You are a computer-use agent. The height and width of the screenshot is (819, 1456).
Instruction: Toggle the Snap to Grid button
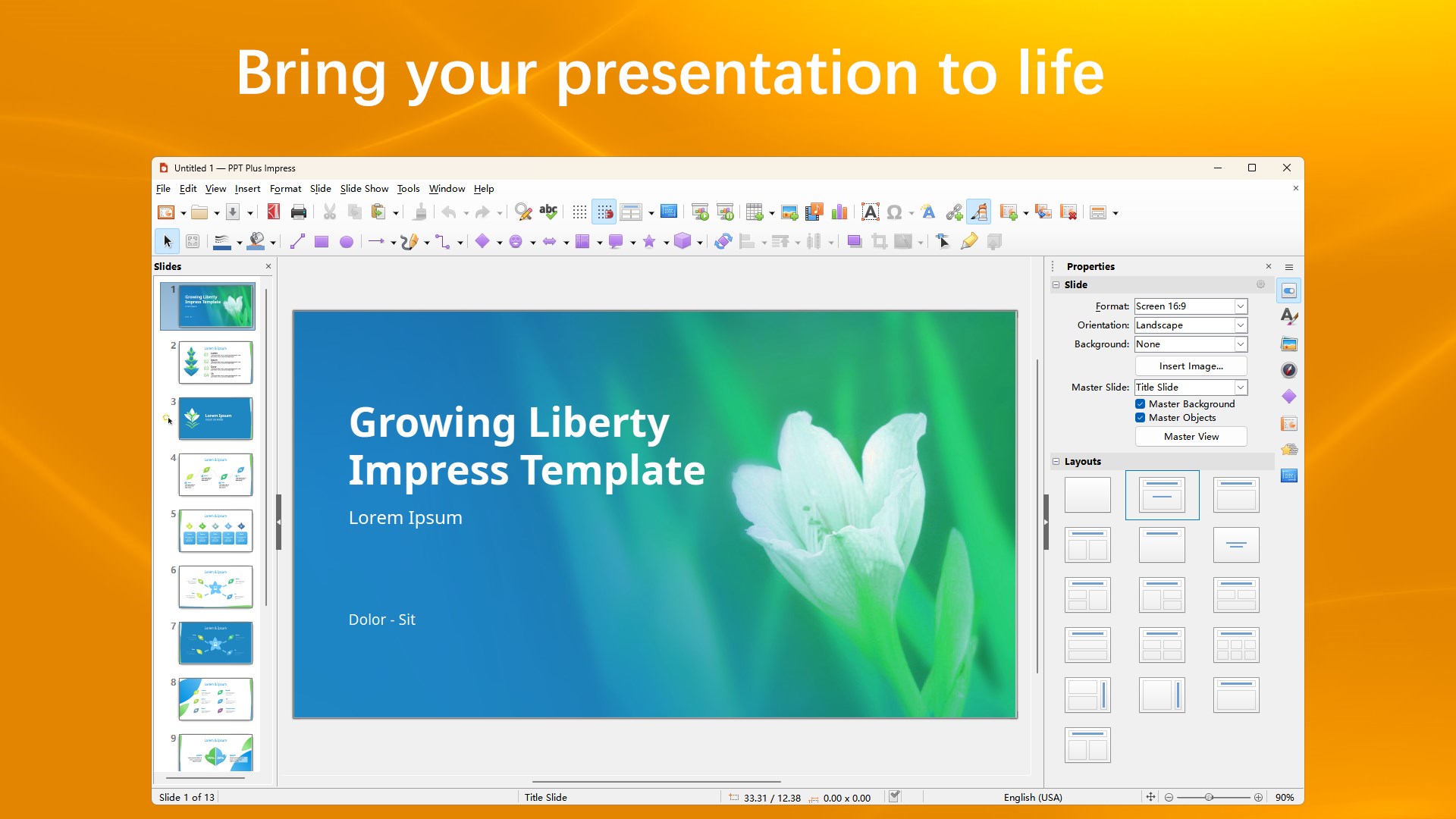(604, 212)
